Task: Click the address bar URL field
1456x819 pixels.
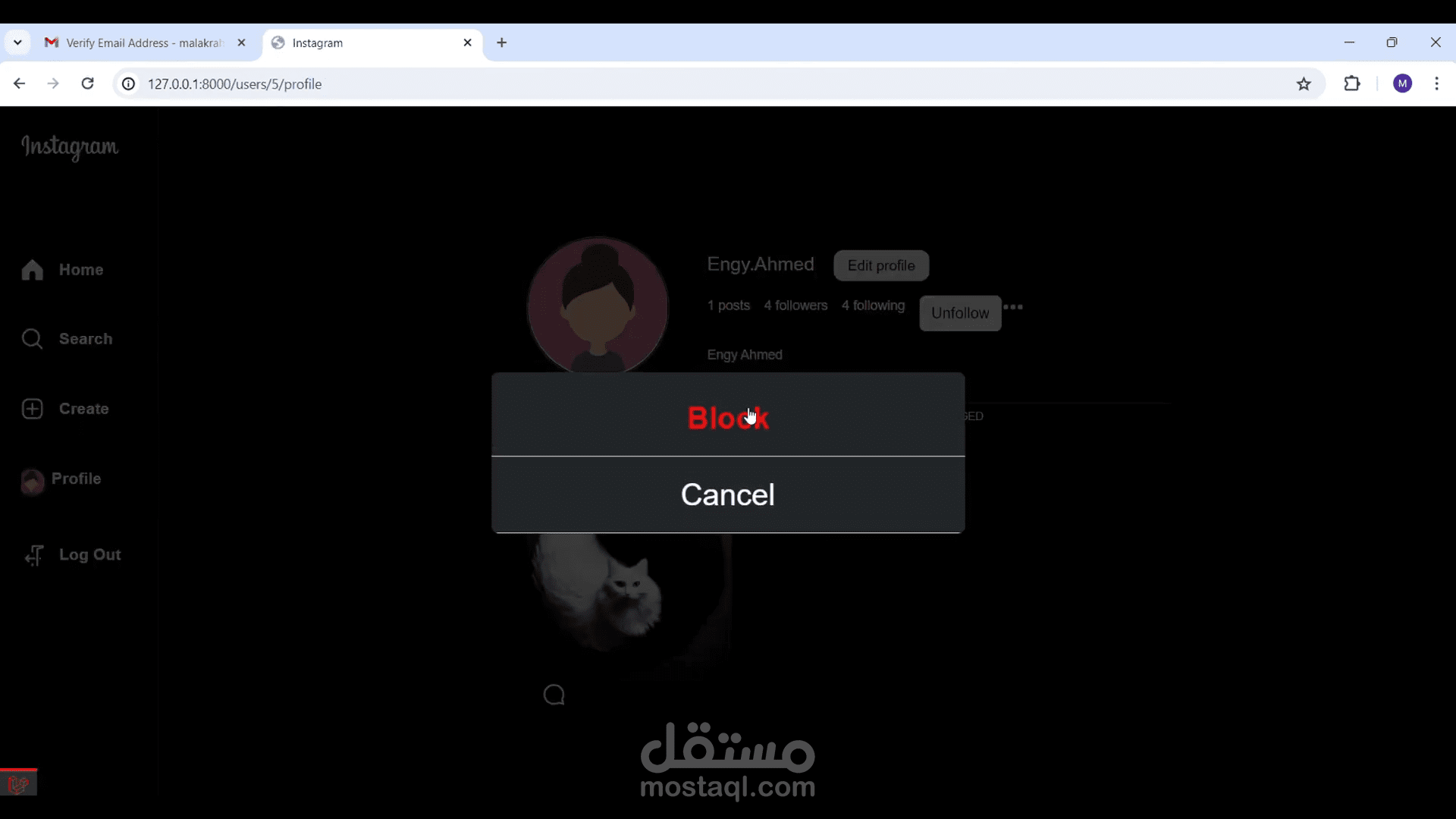Action: point(713,84)
